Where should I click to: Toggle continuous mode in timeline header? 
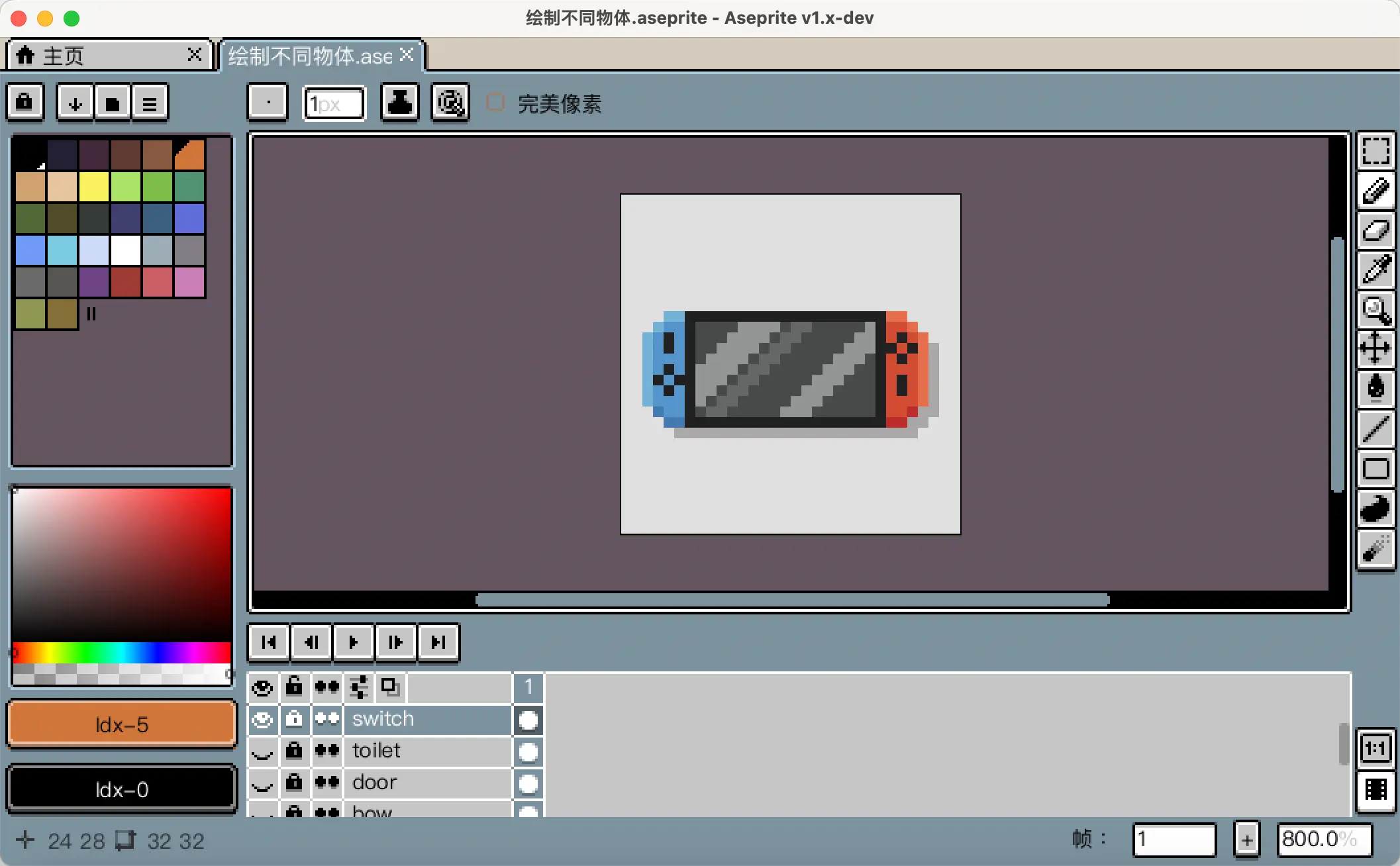(x=327, y=688)
